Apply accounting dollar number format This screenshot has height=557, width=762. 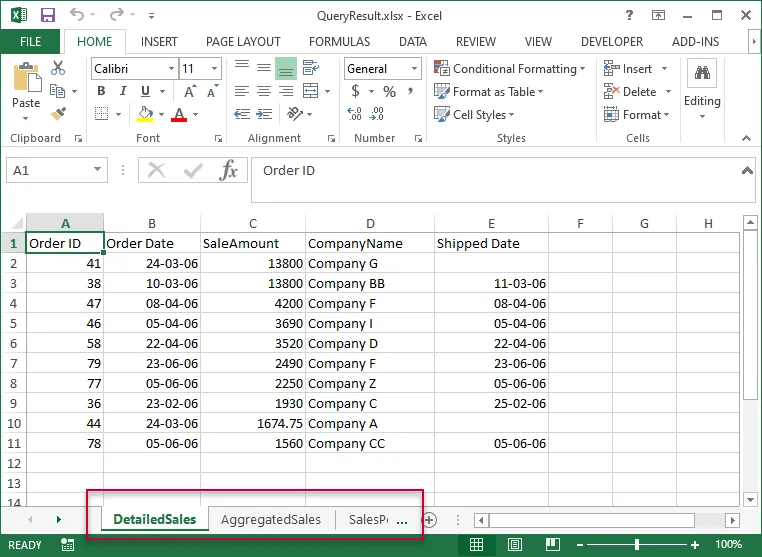pos(355,91)
